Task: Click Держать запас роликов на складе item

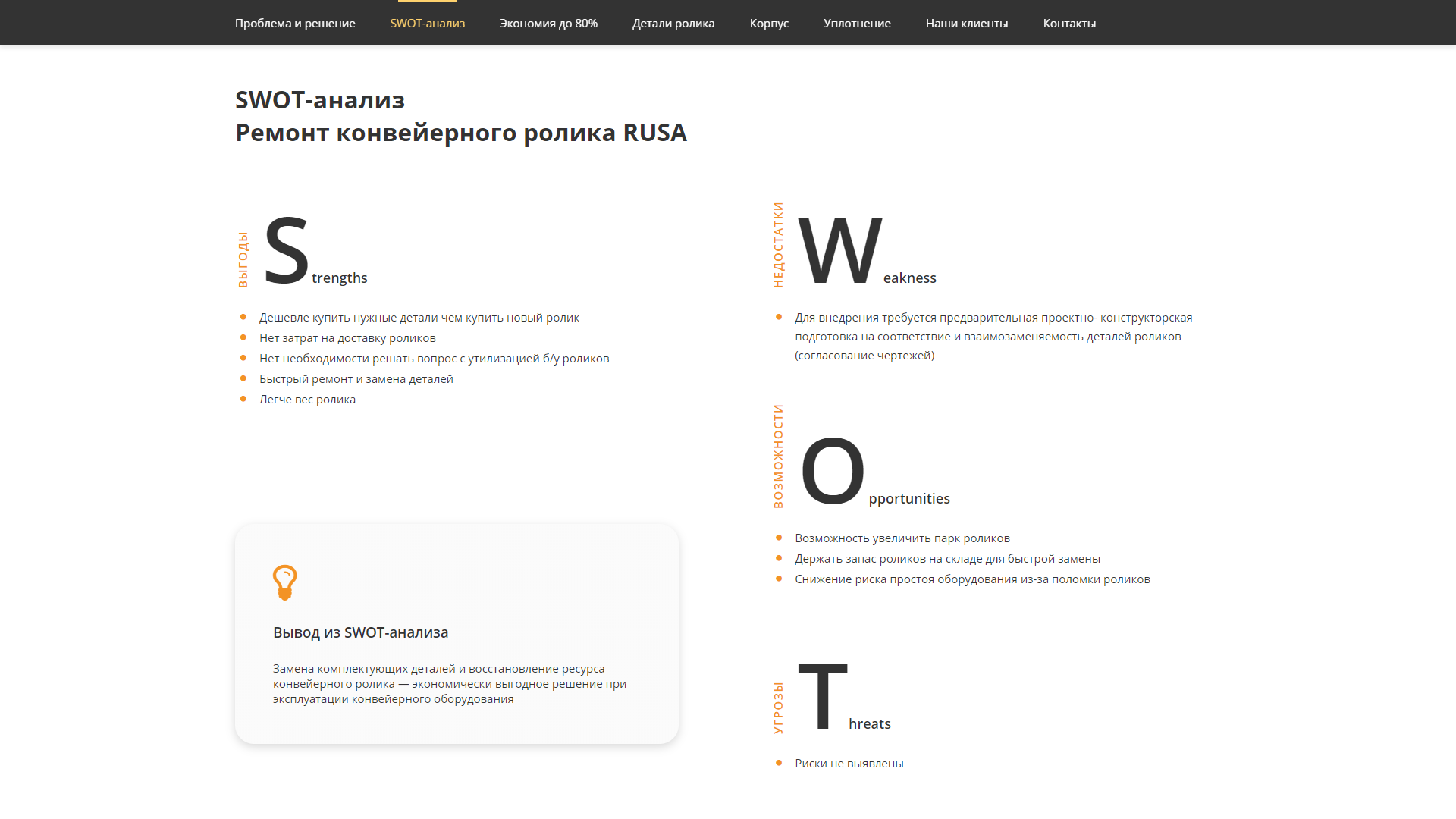Action: click(x=948, y=559)
